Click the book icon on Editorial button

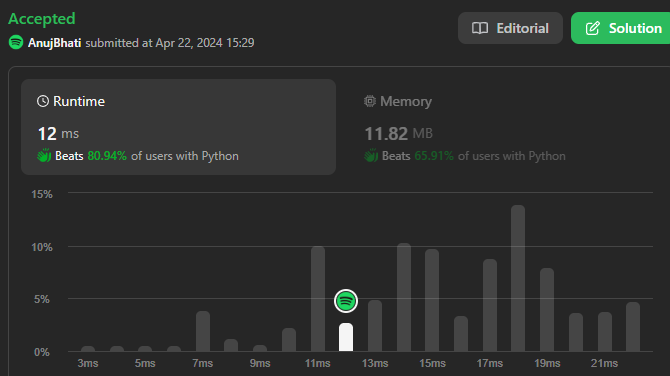point(480,28)
